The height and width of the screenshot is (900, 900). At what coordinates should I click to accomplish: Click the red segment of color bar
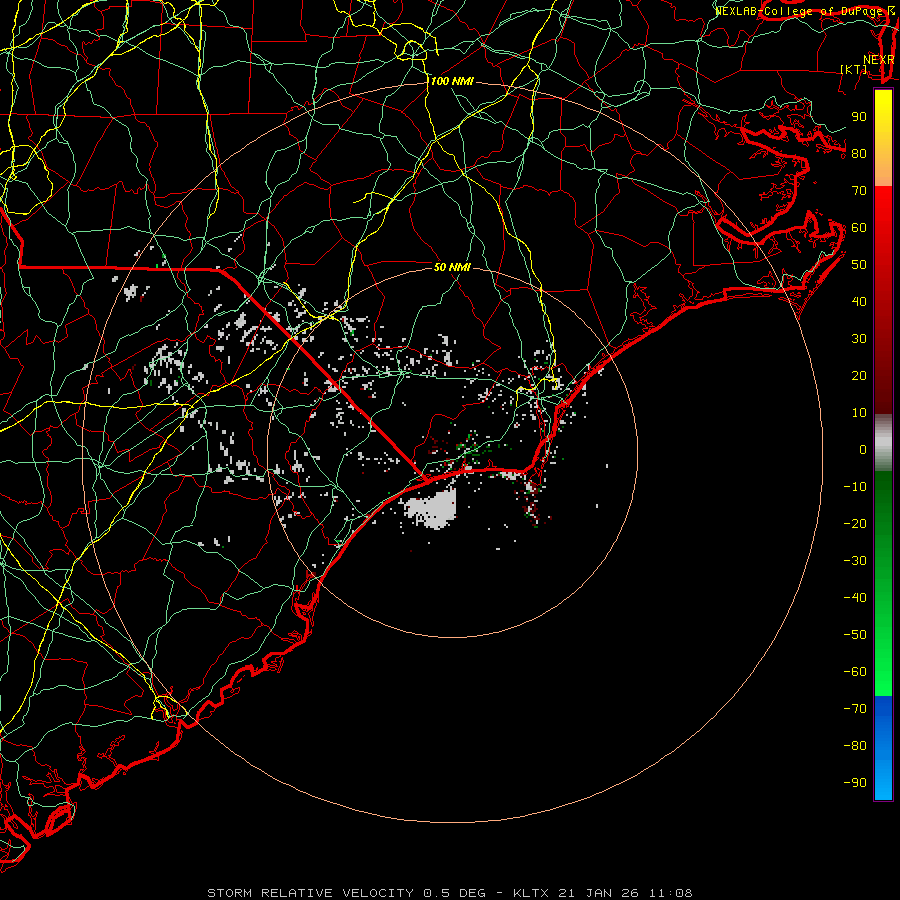pos(883,300)
